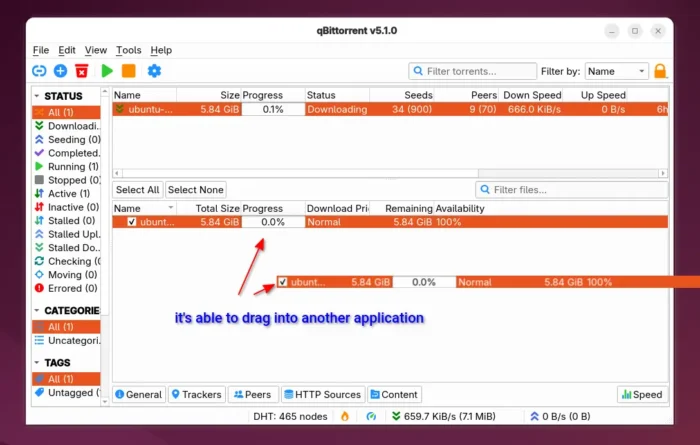Open the View menu
The height and width of the screenshot is (445, 700).
pyautogui.click(x=96, y=50)
